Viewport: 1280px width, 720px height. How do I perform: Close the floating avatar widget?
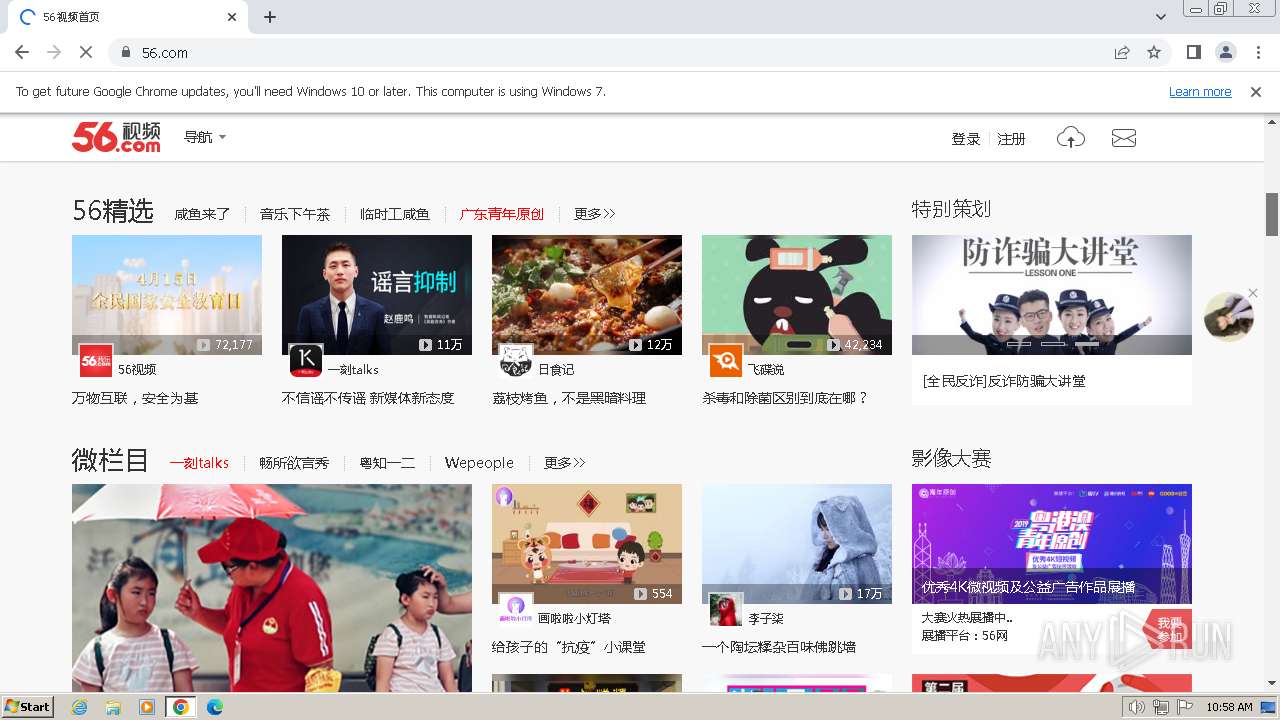[x=1252, y=294]
